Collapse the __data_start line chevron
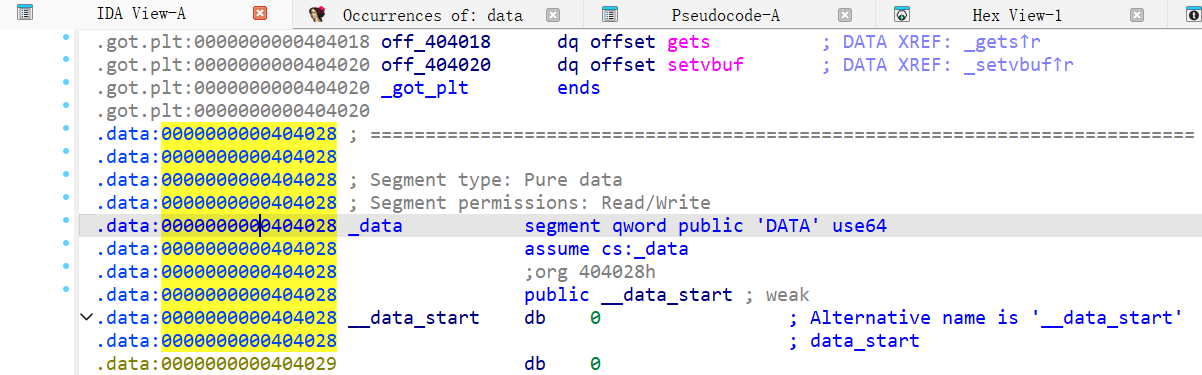The height and width of the screenshot is (375, 1202). point(87,318)
